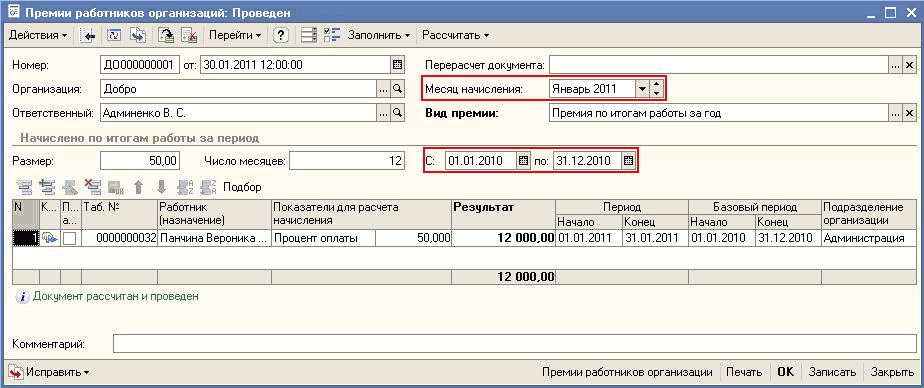The width and height of the screenshot is (924, 388).
Task: Select the Панчина Вероника worker cell
Action: pos(214,238)
